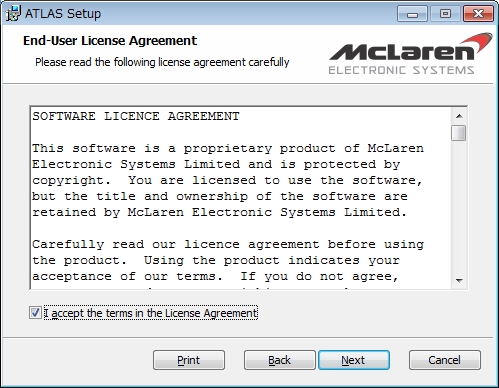Click the license text scroll down arrow
Screen dimensions: 499x388
point(459,280)
